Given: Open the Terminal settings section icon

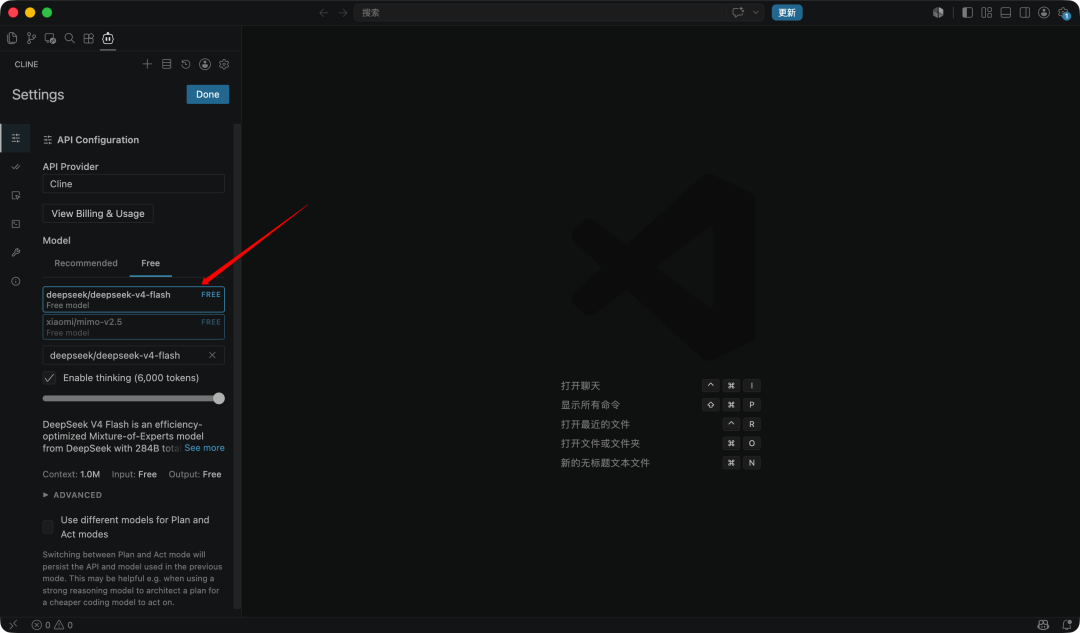Looking at the screenshot, I should 16,224.
